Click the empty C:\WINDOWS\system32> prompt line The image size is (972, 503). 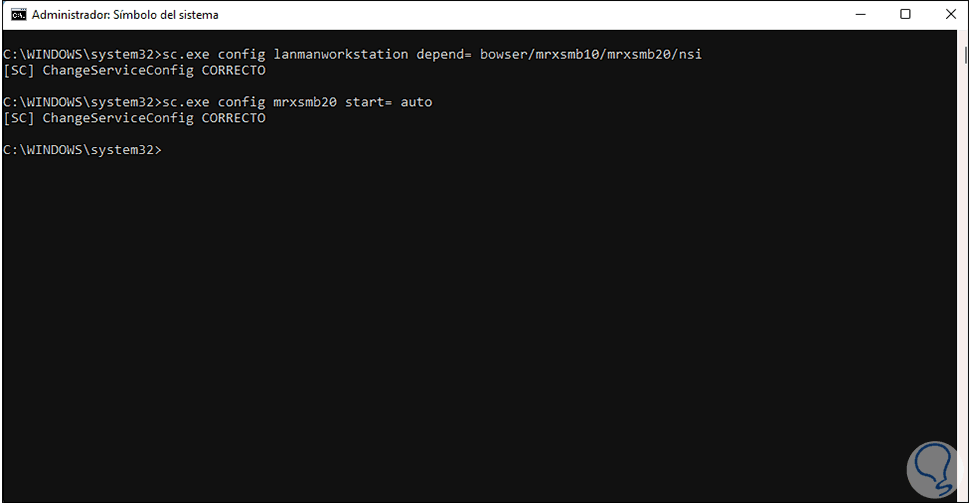click(81, 150)
